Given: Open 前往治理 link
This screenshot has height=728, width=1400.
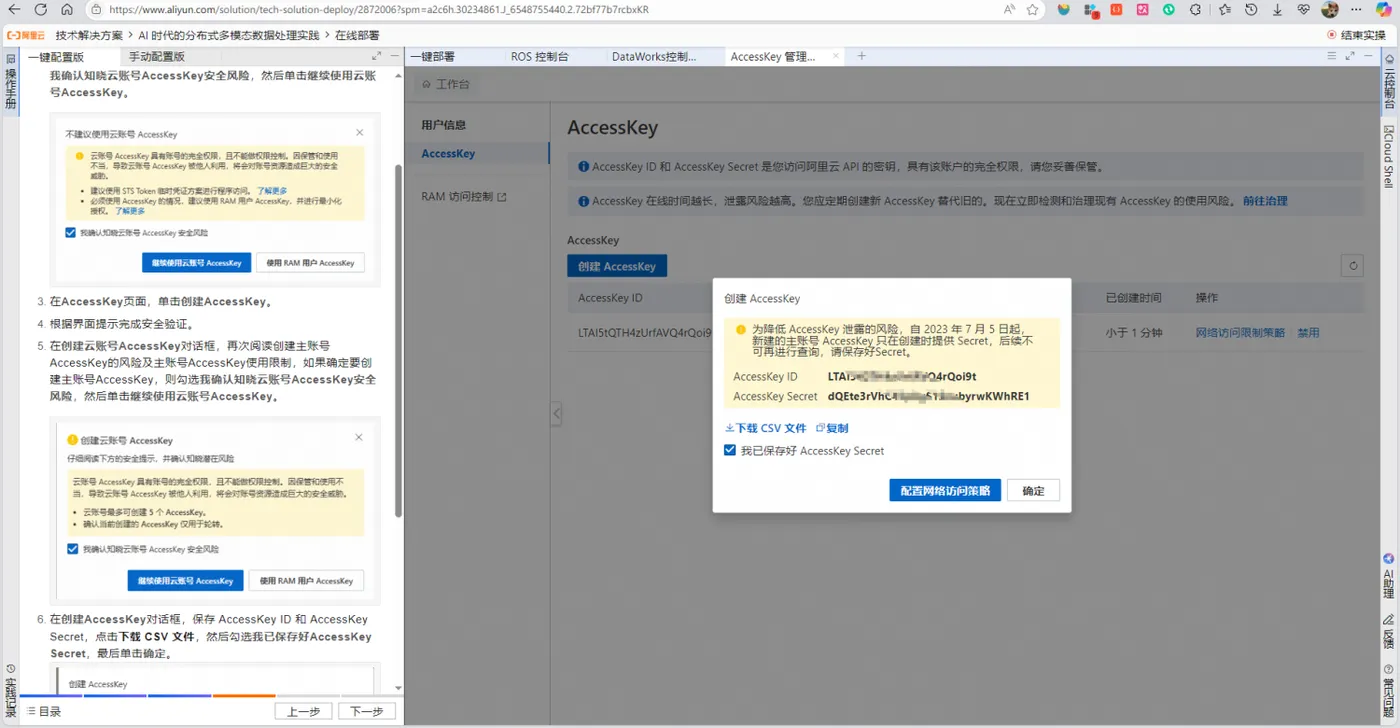Looking at the screenshot, I should coord(1265,201).
